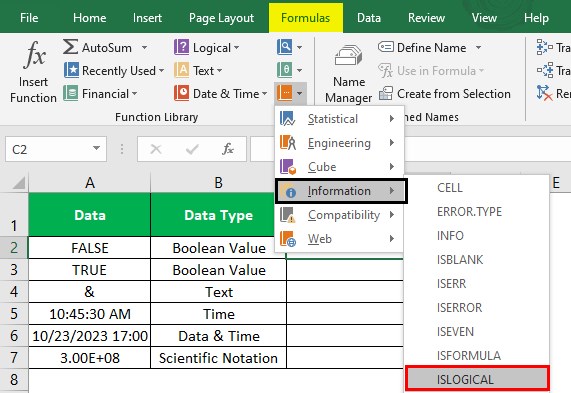The image size is (571, 393).
Task: Choose ISLOGICAL function
Action: [477, 379]
